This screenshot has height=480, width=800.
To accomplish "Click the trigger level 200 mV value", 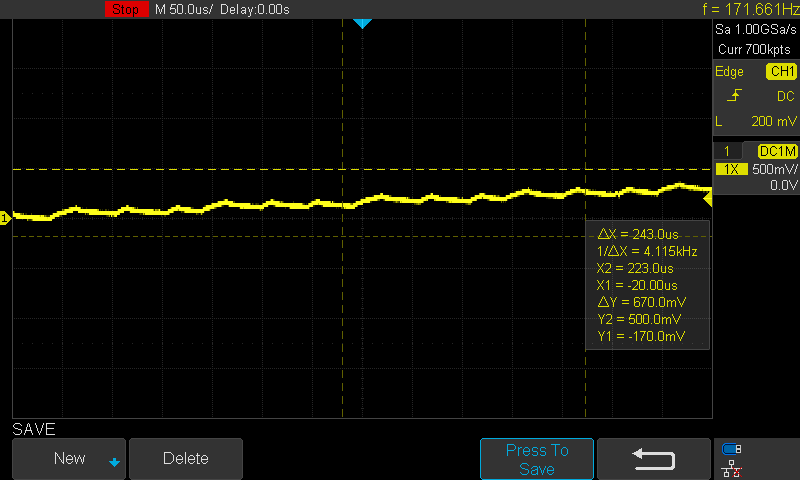I will pos(773,121).
